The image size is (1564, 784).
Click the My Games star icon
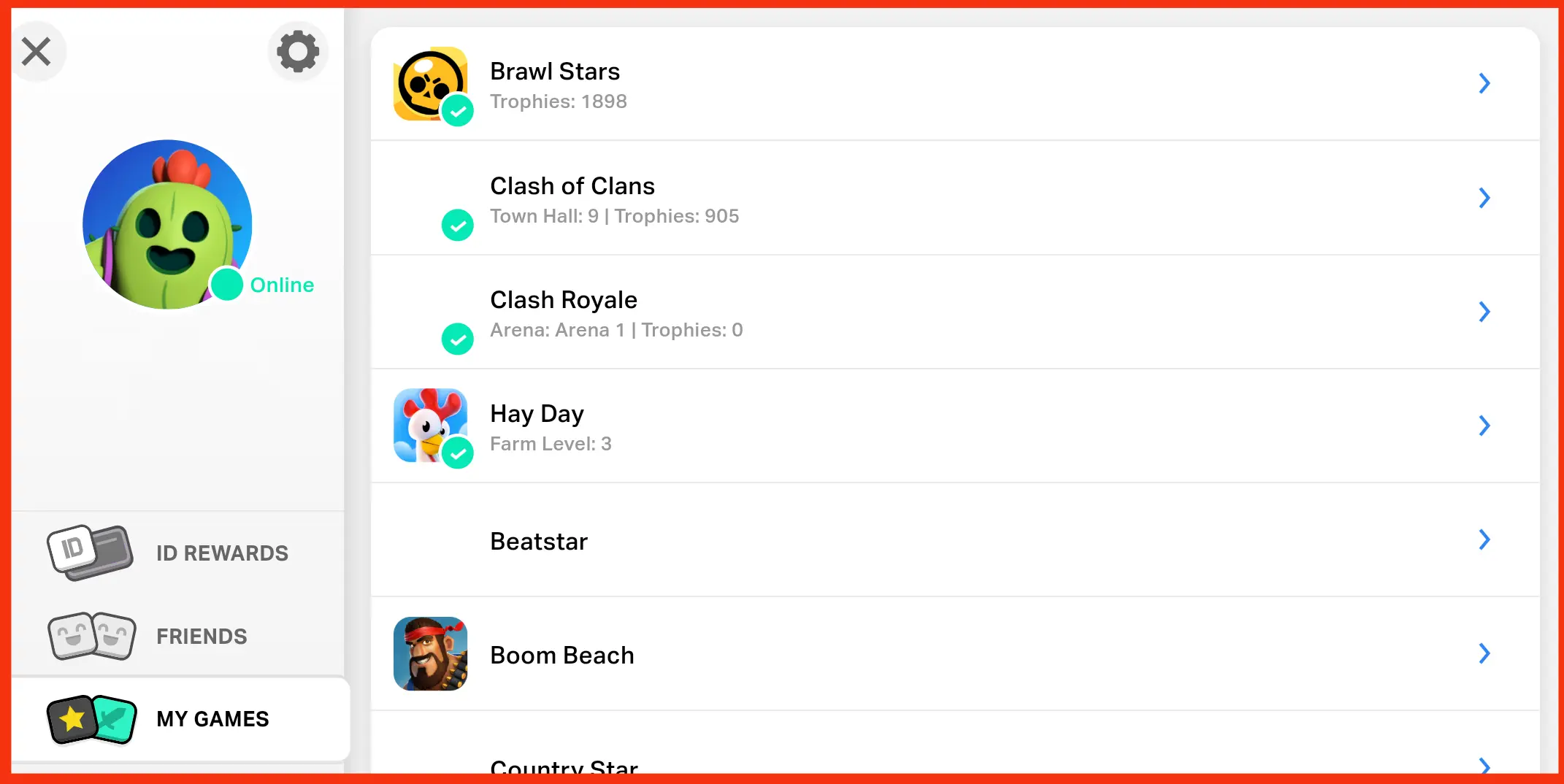(x=92, y=719)
